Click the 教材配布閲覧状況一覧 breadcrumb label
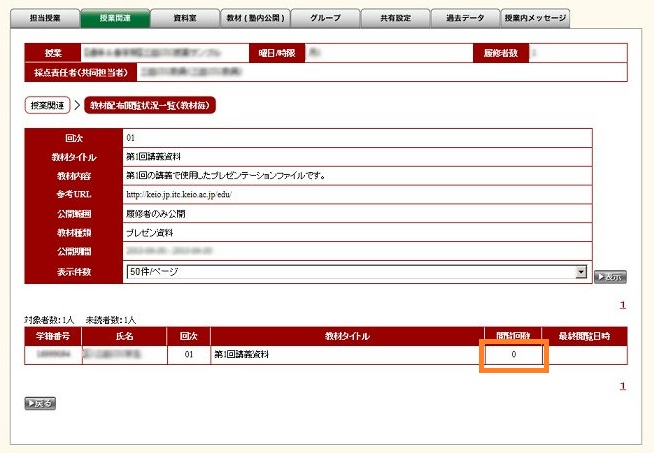This screenshot has height=453, width=654. (x=150, y=104)
